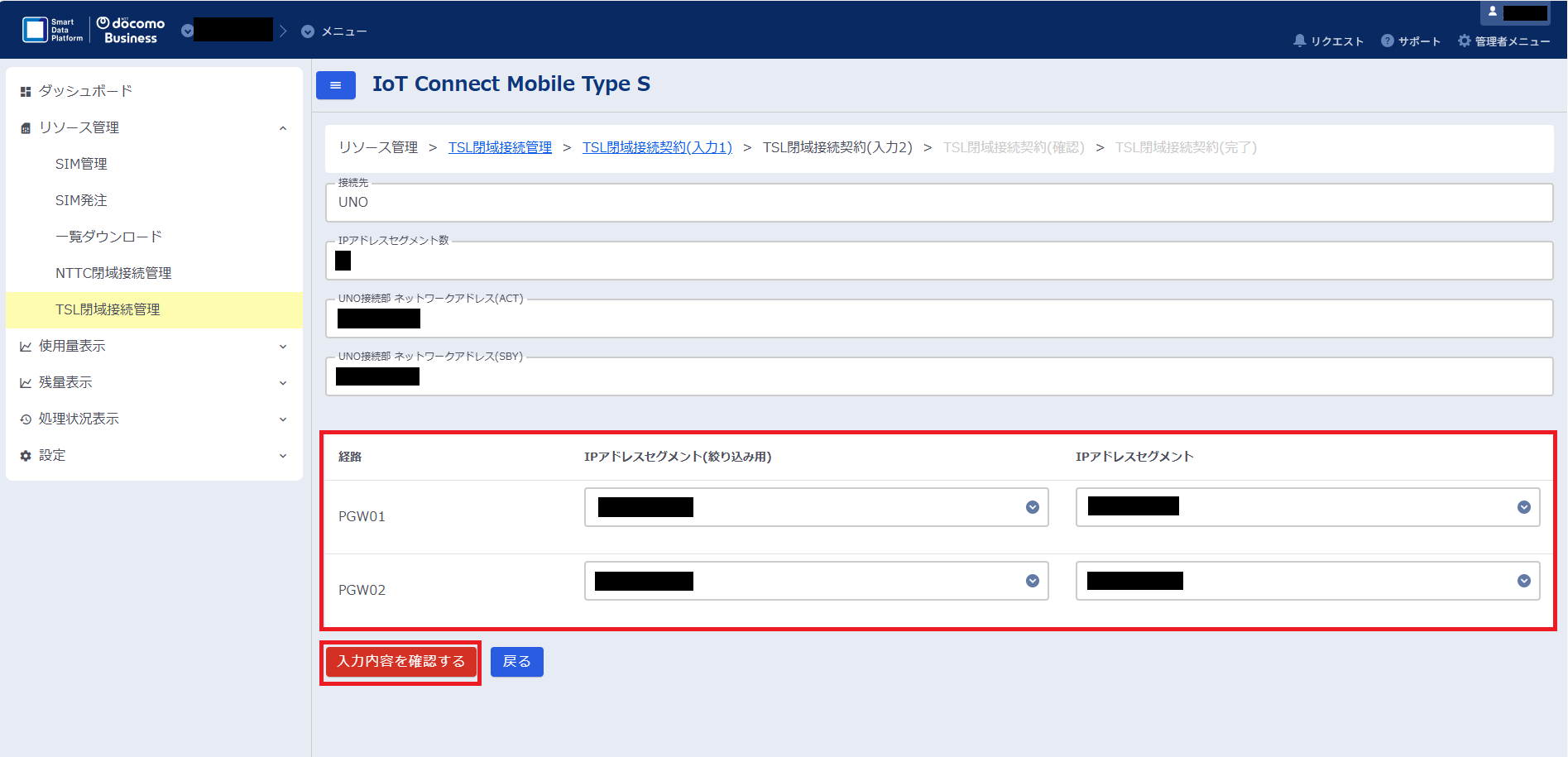Open PGW02 IPアドレスセグメント(絞り込み用) dropdown
Viewport: 1568px width, 757px height.
coord(816,581)
